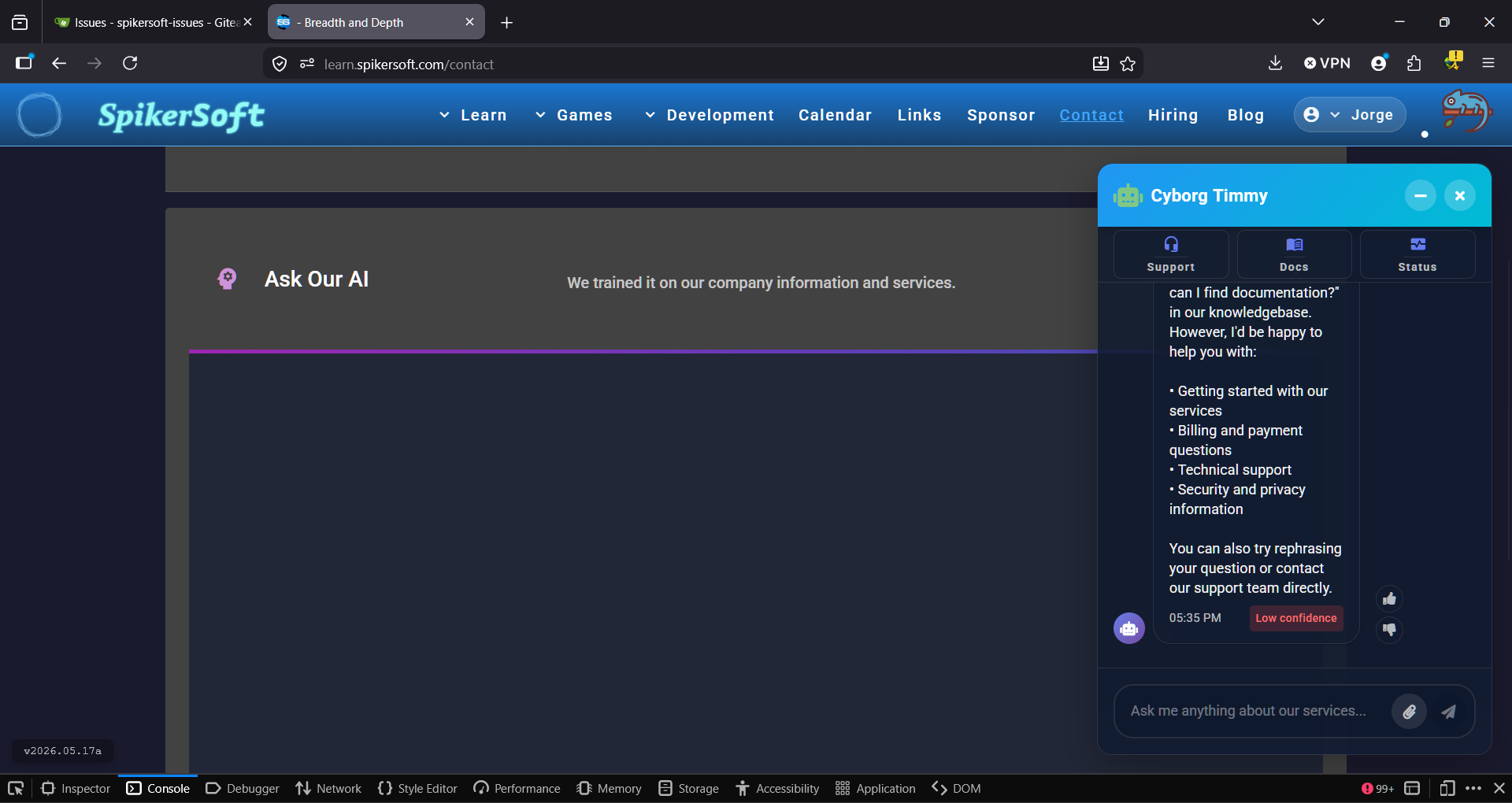Open the Blog page

[1246, 115]
